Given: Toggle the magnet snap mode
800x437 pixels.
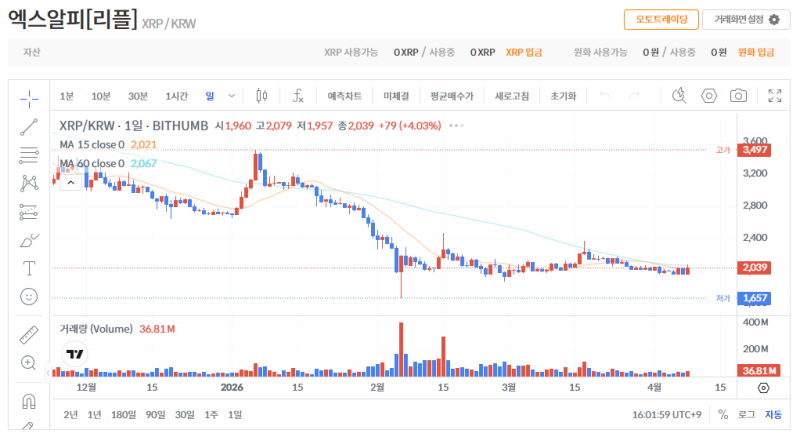Looking at the screenshot, I should [x=29, y=402].
